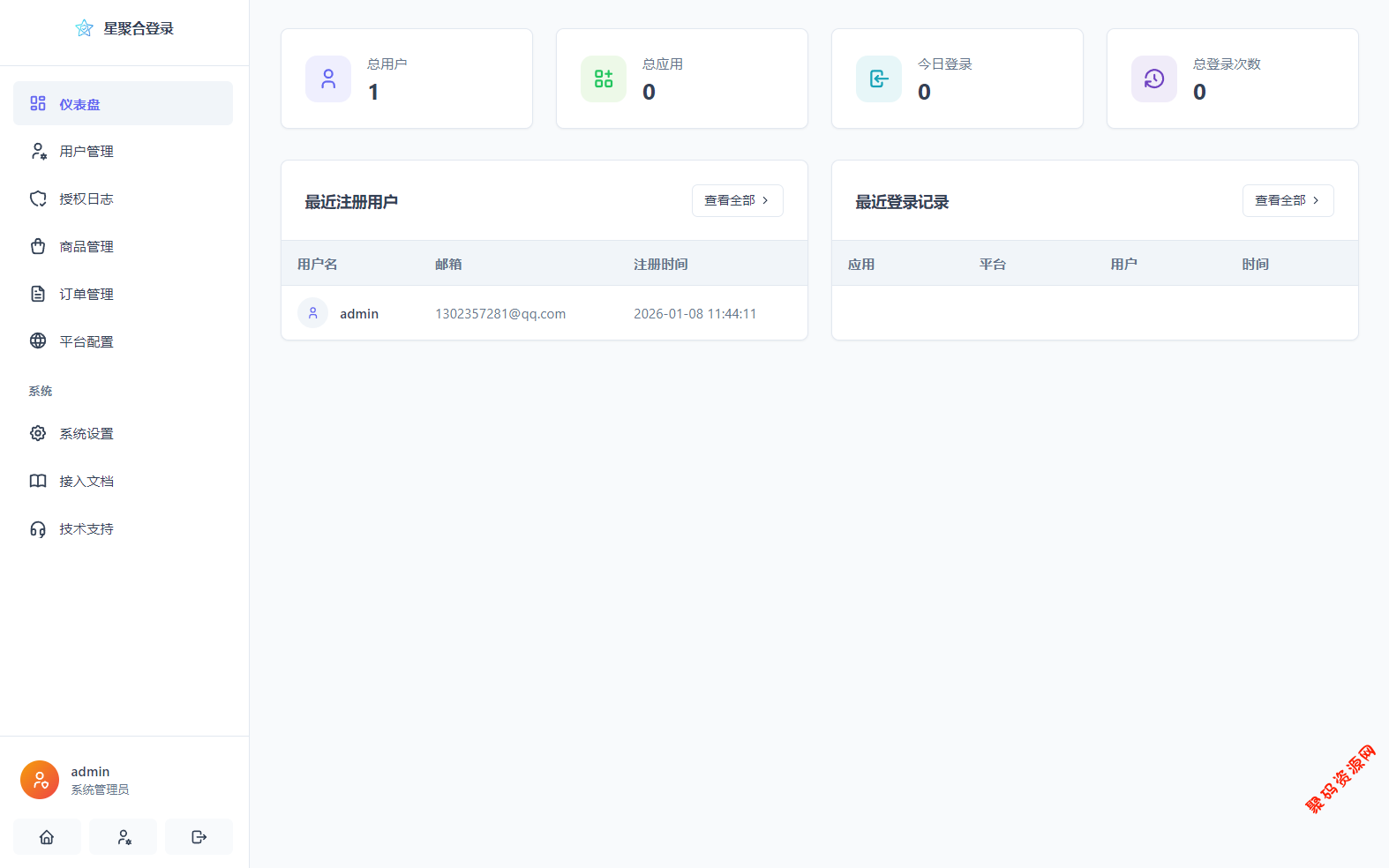Click 查看全部 for 最近注册用户
This screenshot has height=868, width=1389.
tap(737, 201)
